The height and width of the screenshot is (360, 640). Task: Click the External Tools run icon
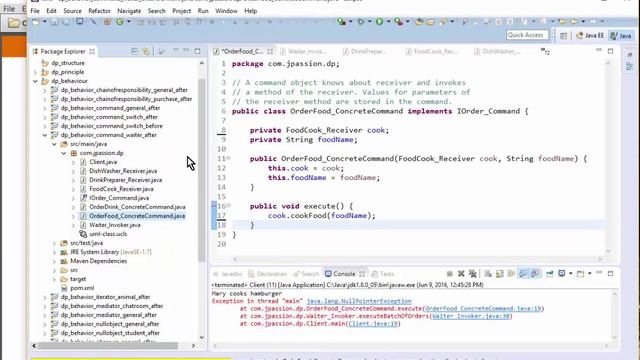point(398,22)
